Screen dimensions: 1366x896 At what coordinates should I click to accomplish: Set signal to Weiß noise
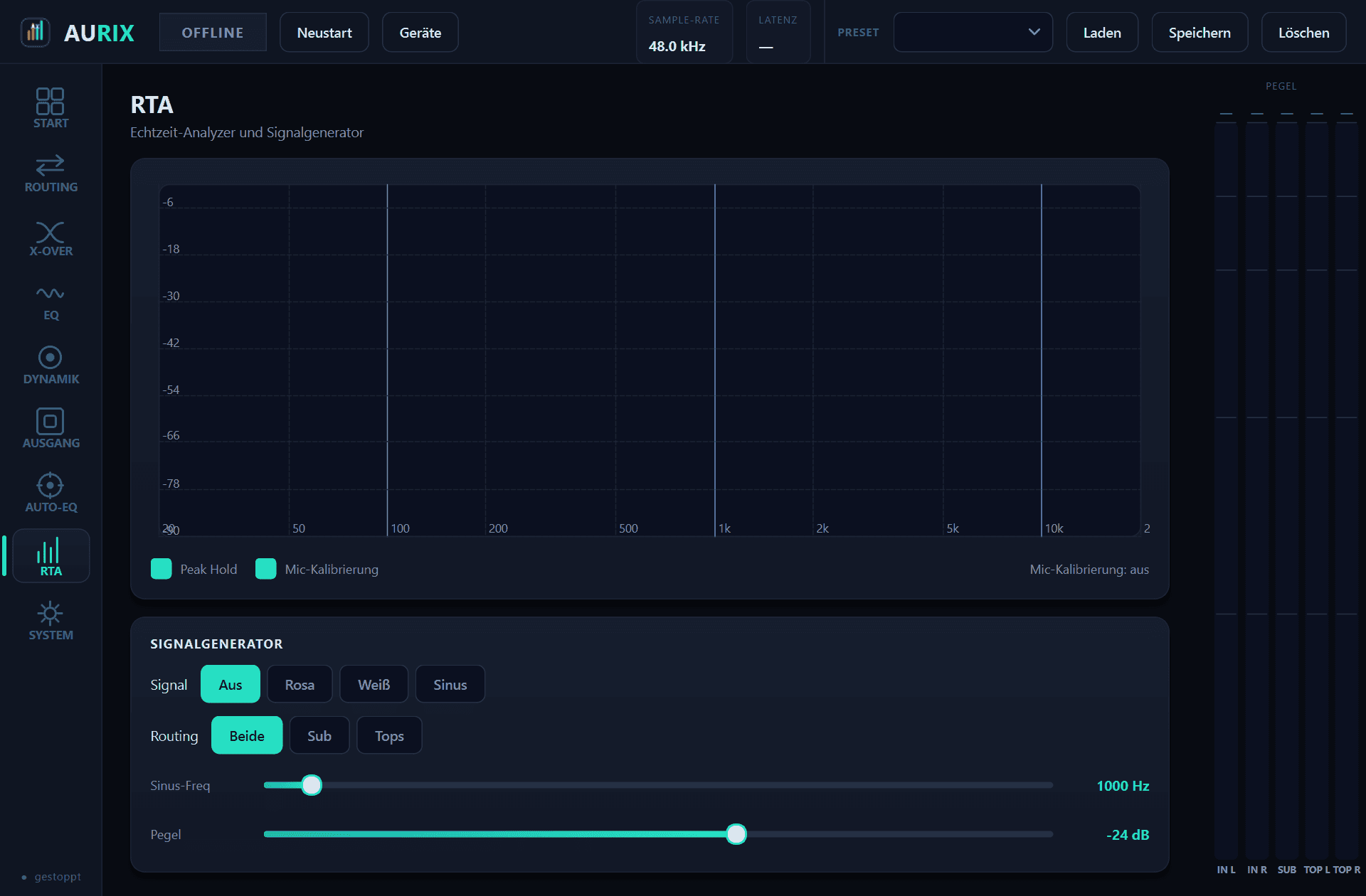(374, 684)
